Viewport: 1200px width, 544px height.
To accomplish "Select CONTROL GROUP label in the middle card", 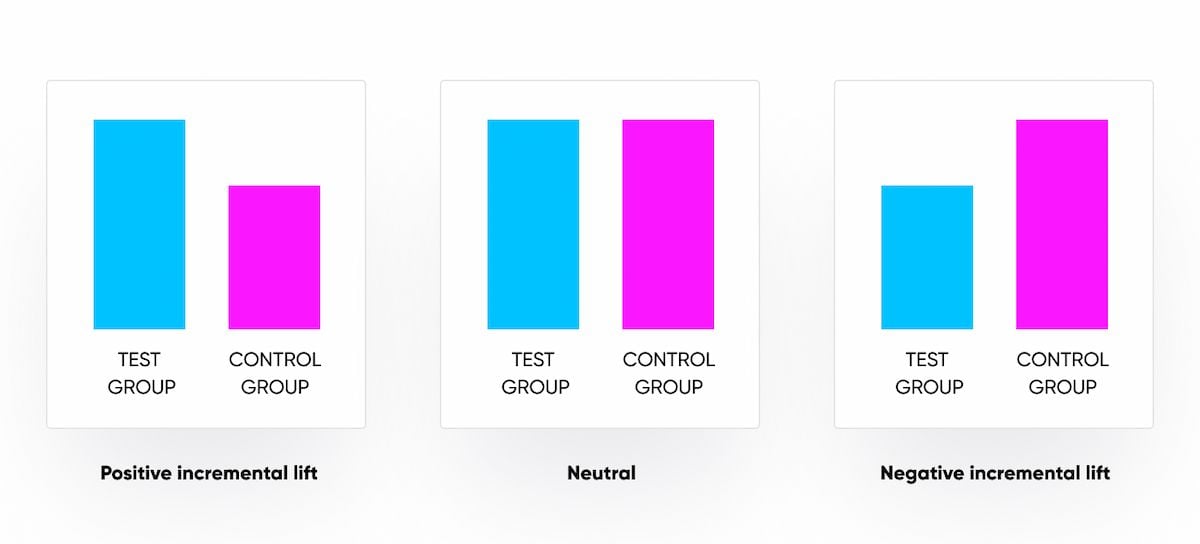I will (x=669, y=373).
